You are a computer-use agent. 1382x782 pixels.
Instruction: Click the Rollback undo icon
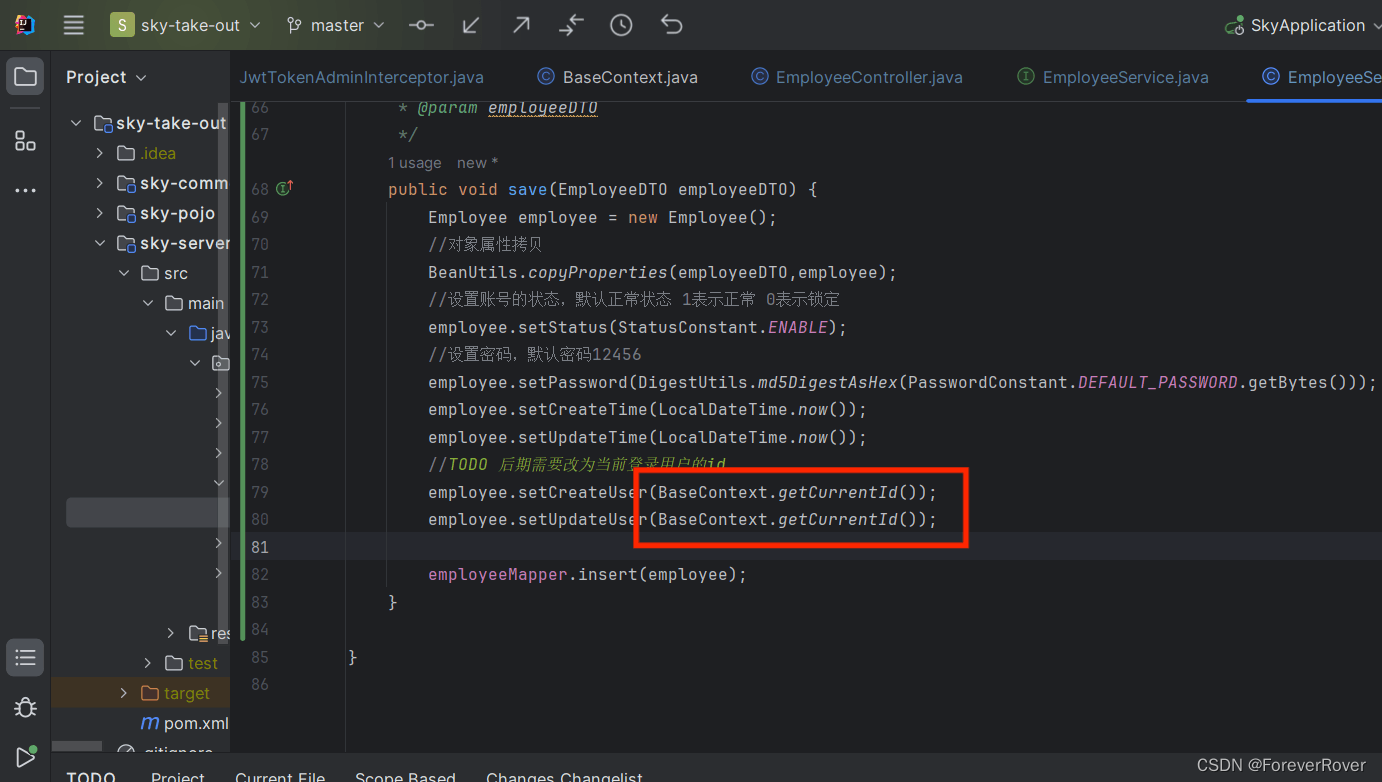[671, 25]
